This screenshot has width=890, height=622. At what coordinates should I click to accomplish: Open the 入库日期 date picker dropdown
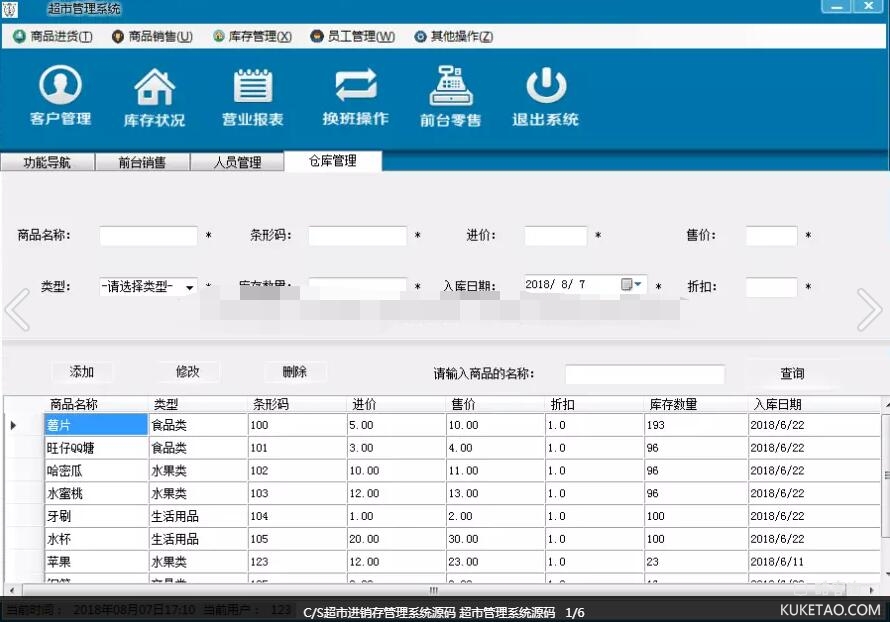click(x=638, y=285)
